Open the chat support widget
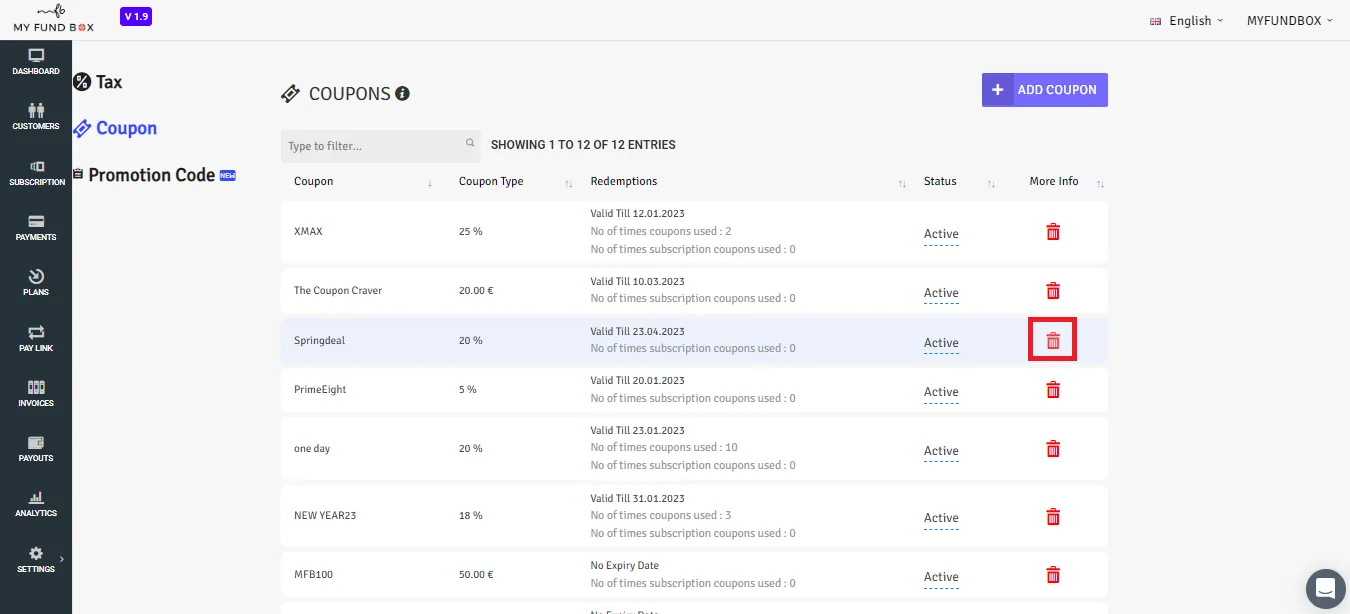Image resolution: width=1350 pixels, height=614 pixels. [1326, 587]
